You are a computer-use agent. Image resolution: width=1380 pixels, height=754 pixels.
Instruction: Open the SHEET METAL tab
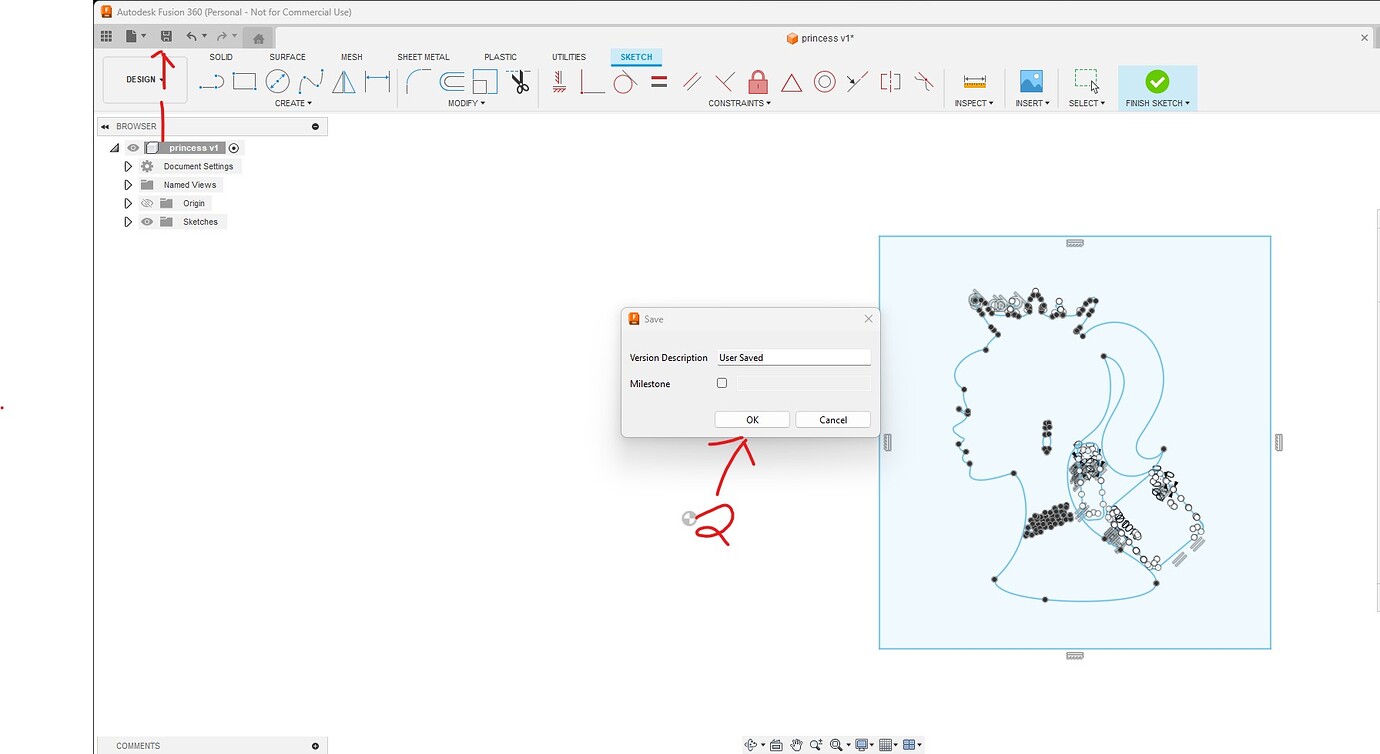[x=423, y=57]
